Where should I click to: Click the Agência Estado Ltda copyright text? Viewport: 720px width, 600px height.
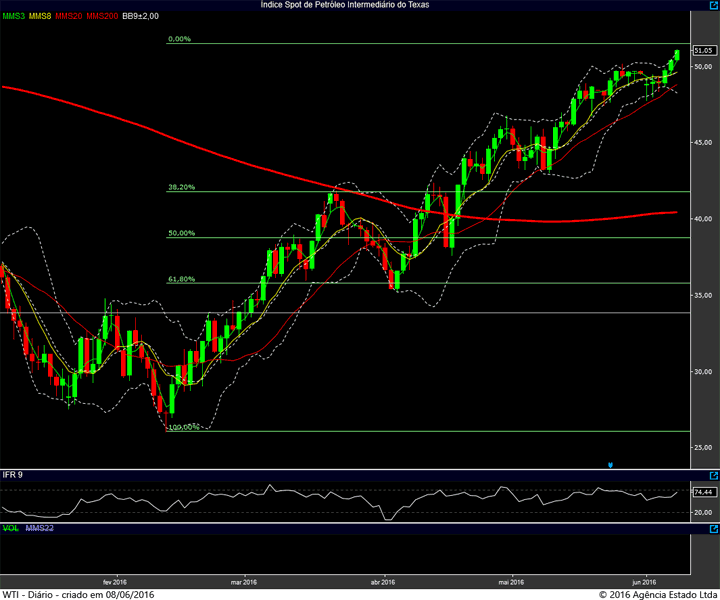click(x=658, y=595)
